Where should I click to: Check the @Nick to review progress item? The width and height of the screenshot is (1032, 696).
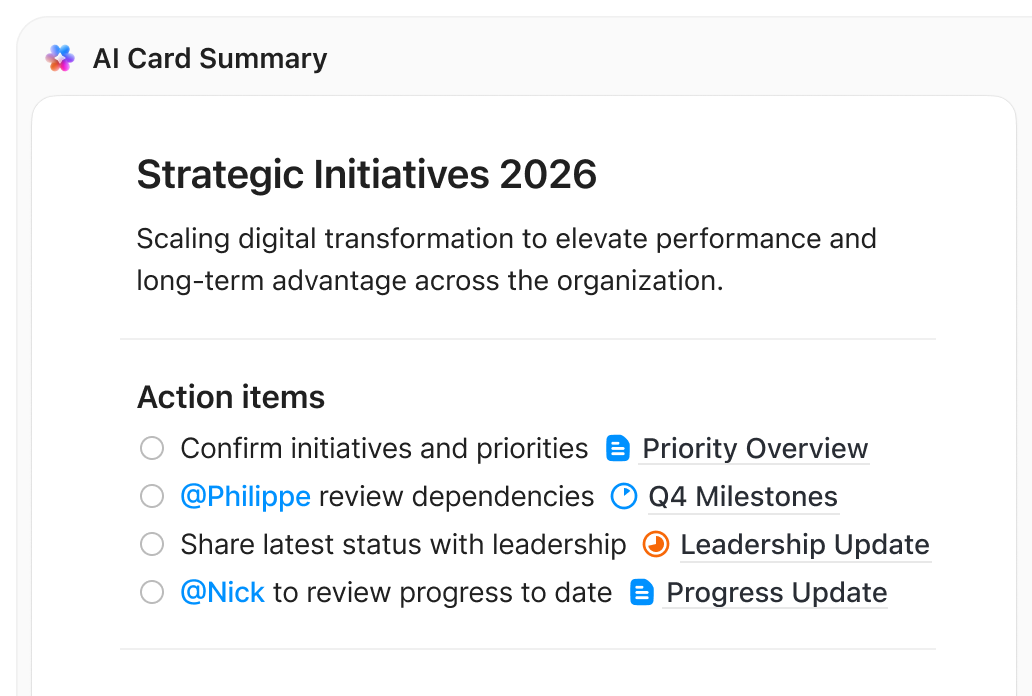coord(151,592)
